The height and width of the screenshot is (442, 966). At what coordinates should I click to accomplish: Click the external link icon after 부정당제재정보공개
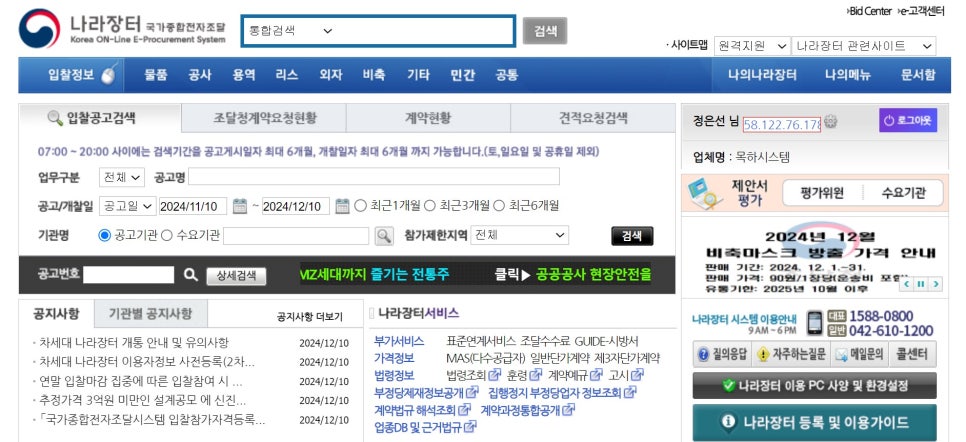[473, 392]
